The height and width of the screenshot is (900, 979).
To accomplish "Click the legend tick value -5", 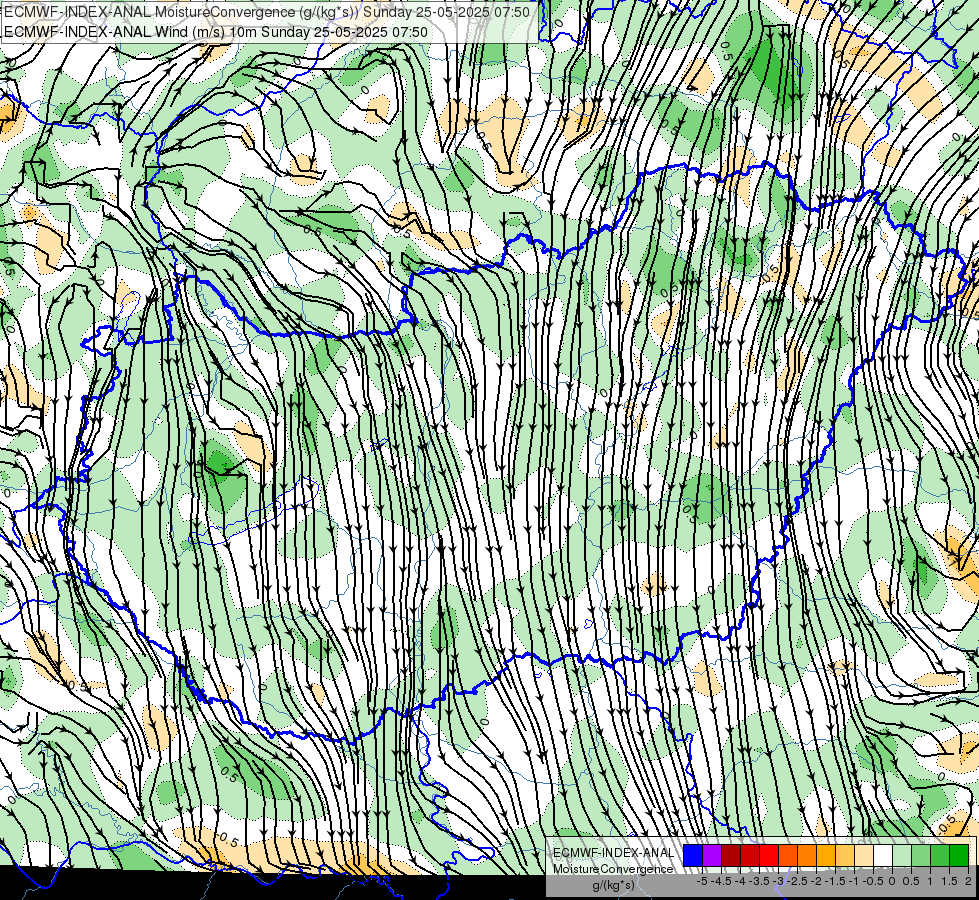I will 702,881.
